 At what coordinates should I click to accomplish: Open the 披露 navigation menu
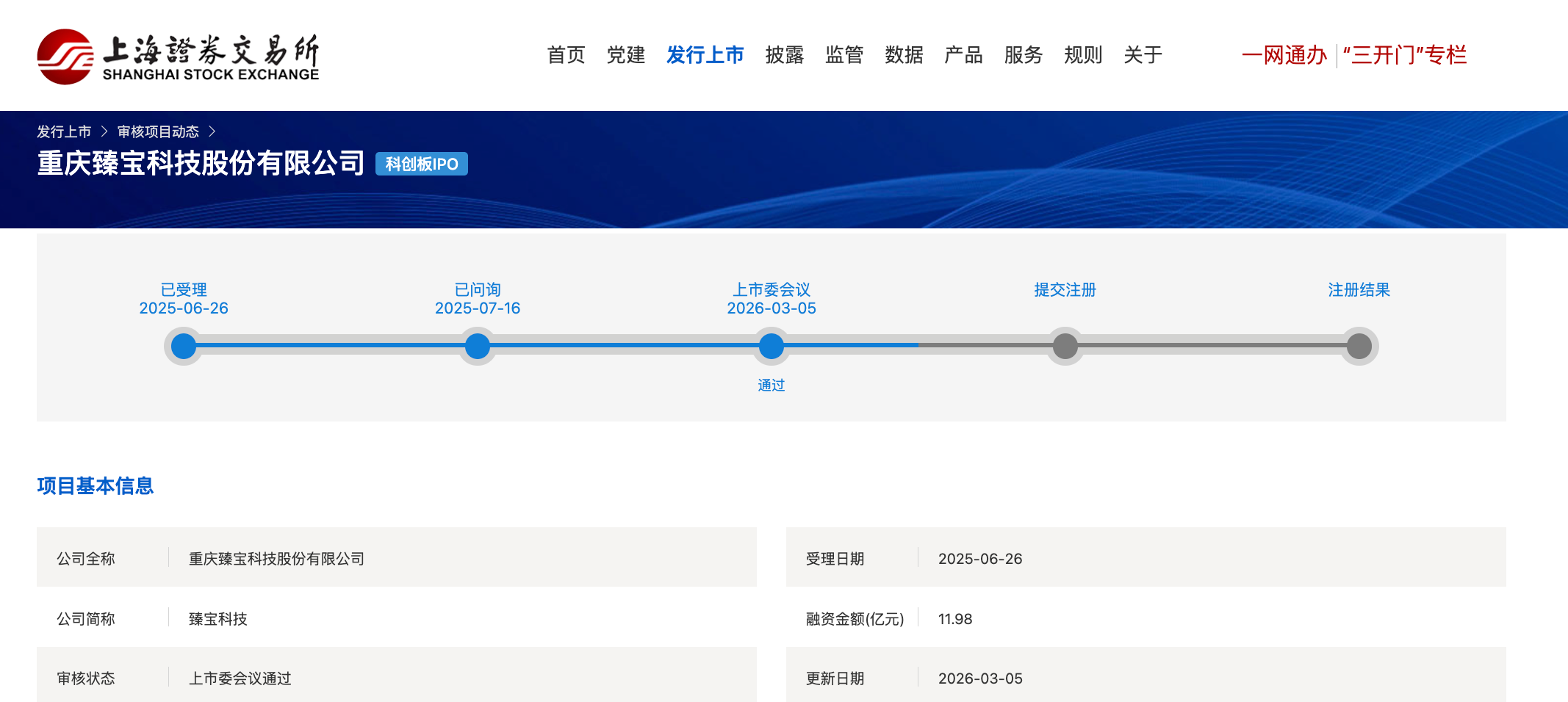pos(784,55)
